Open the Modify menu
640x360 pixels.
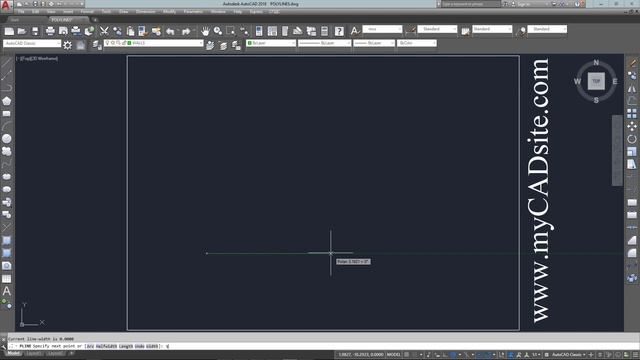click(x=169, y=12)
